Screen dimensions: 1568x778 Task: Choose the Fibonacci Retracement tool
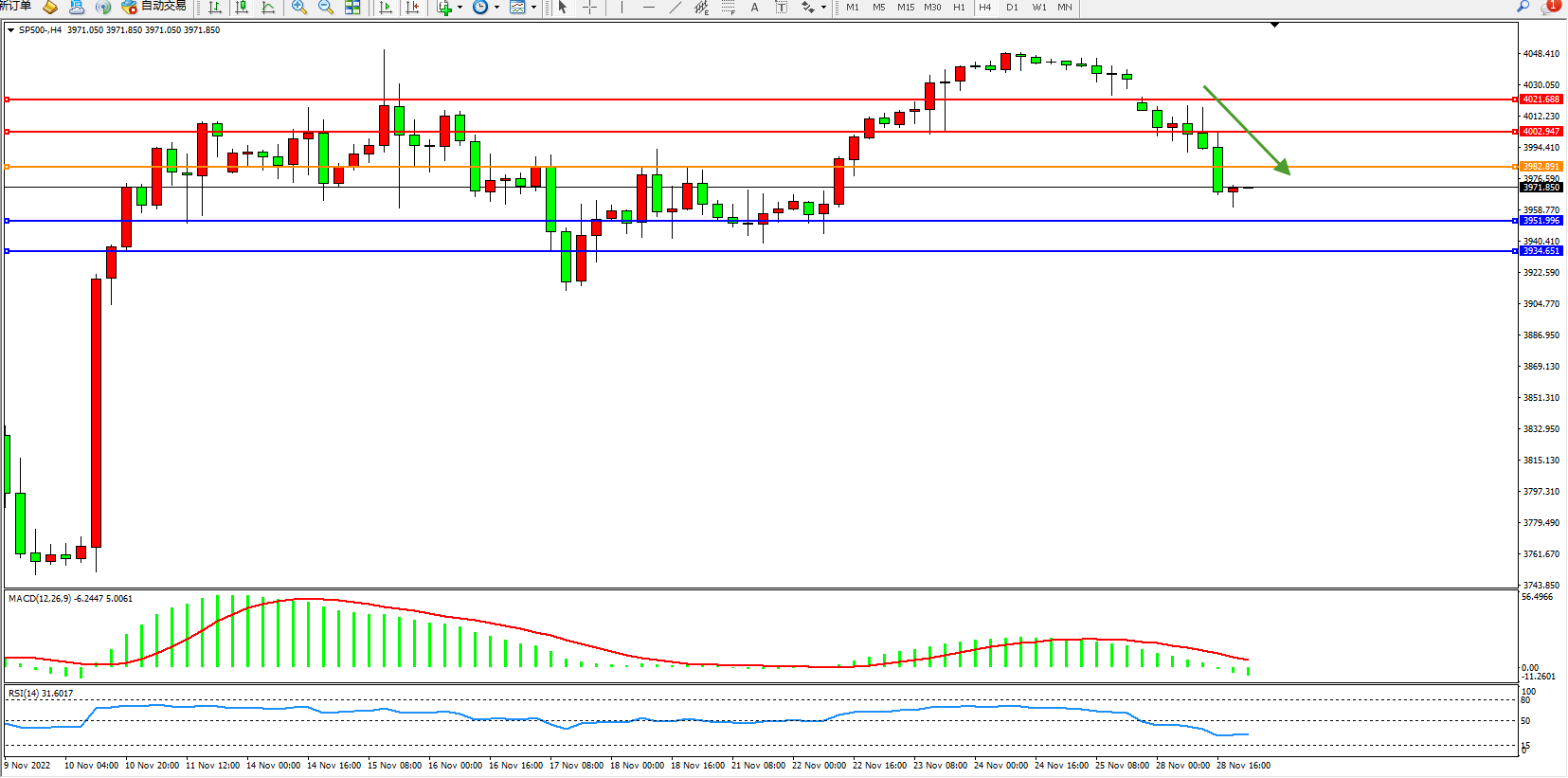[728, 8]
